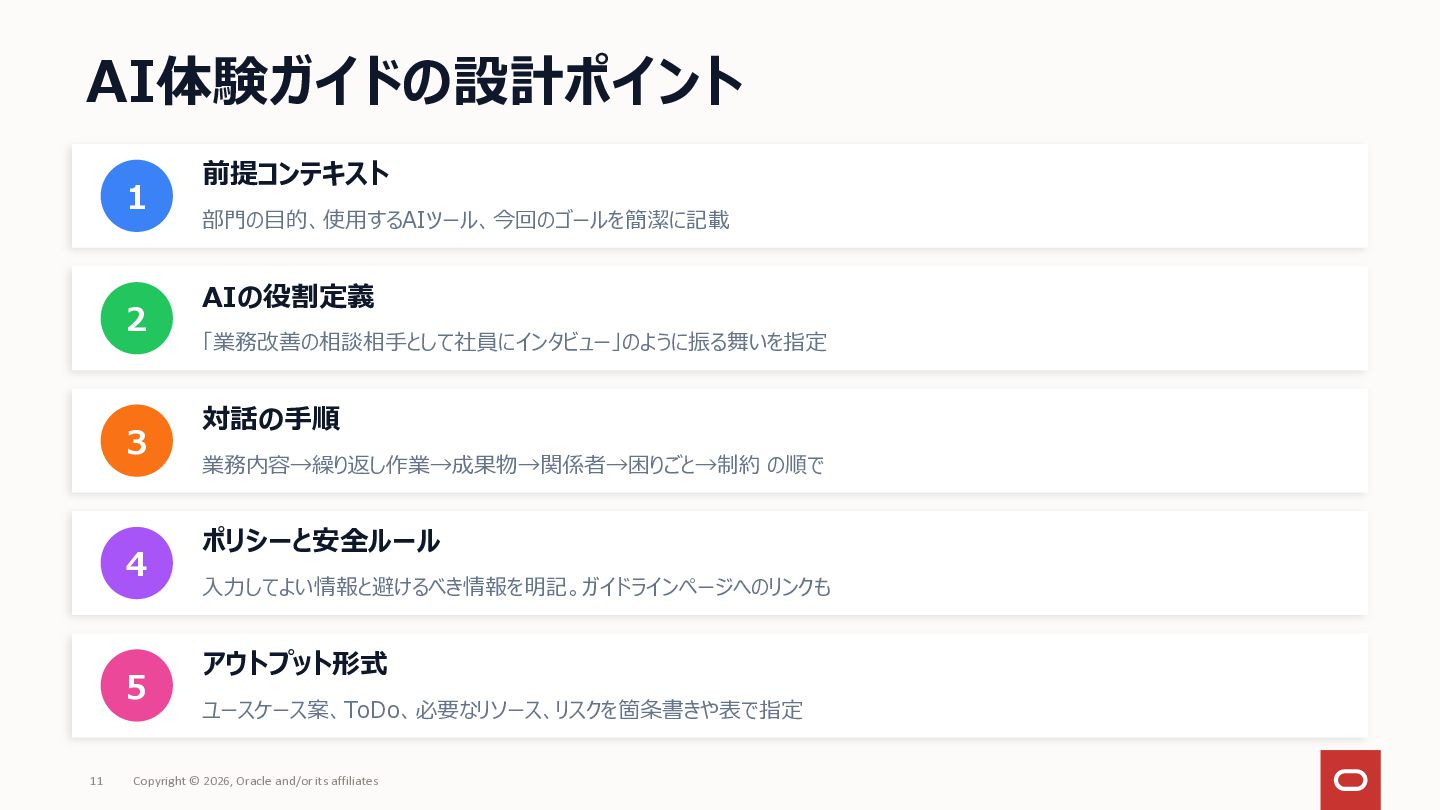
Task: Click the white card for item 4
Action: pyautogui.click(x=720, y=563)
